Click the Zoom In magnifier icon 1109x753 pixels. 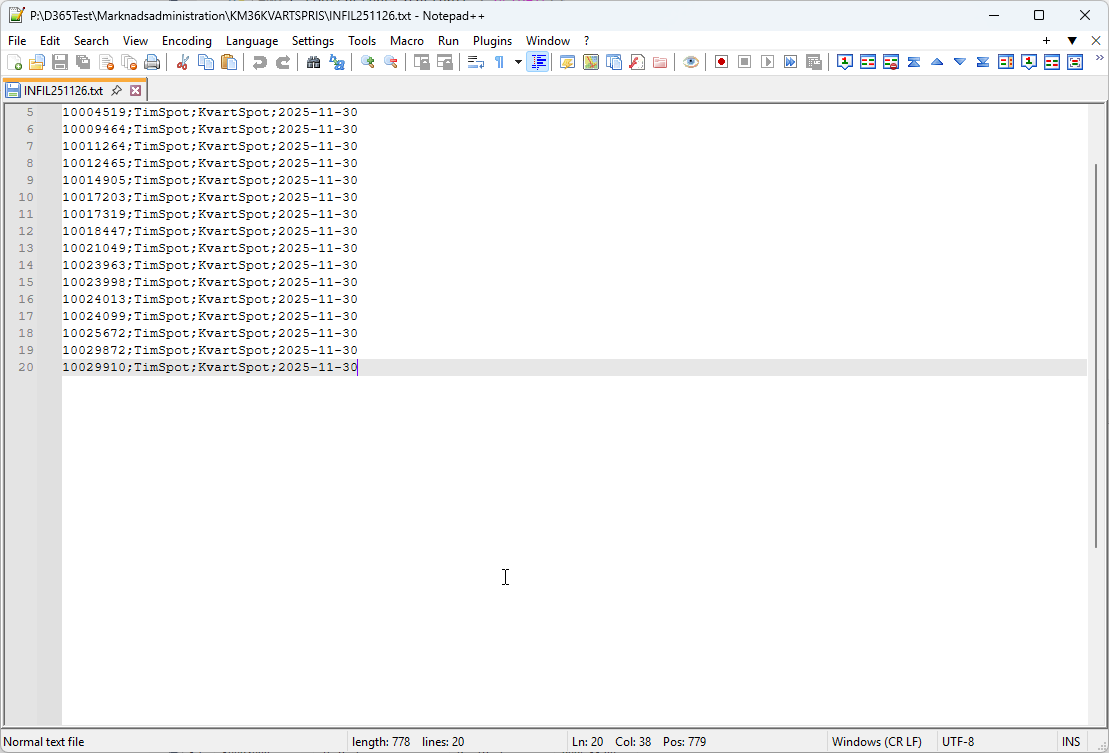pos(367,62)
